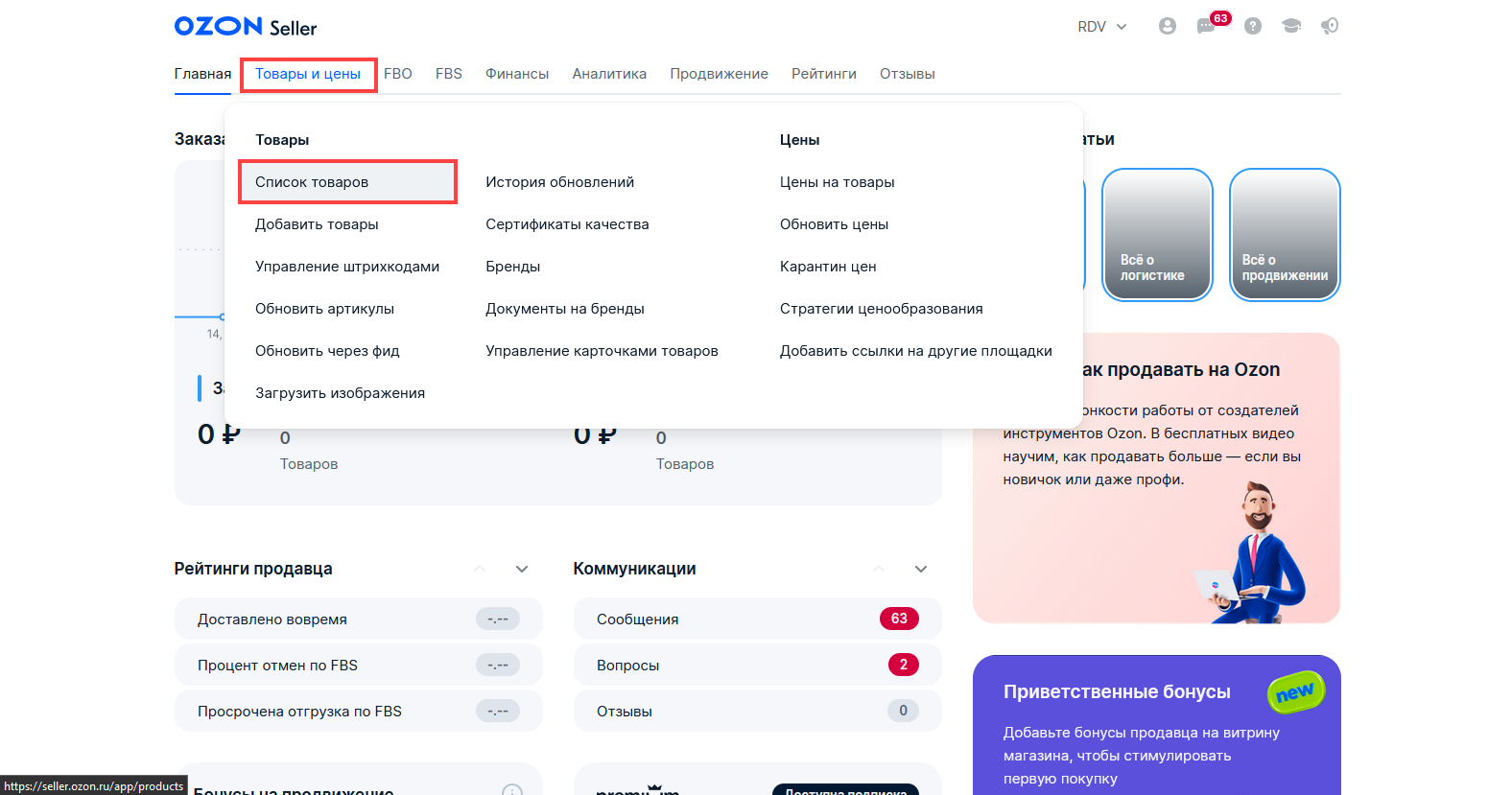Open Управление карточками товаров
1512x795 pixels.
coord(602,351)
